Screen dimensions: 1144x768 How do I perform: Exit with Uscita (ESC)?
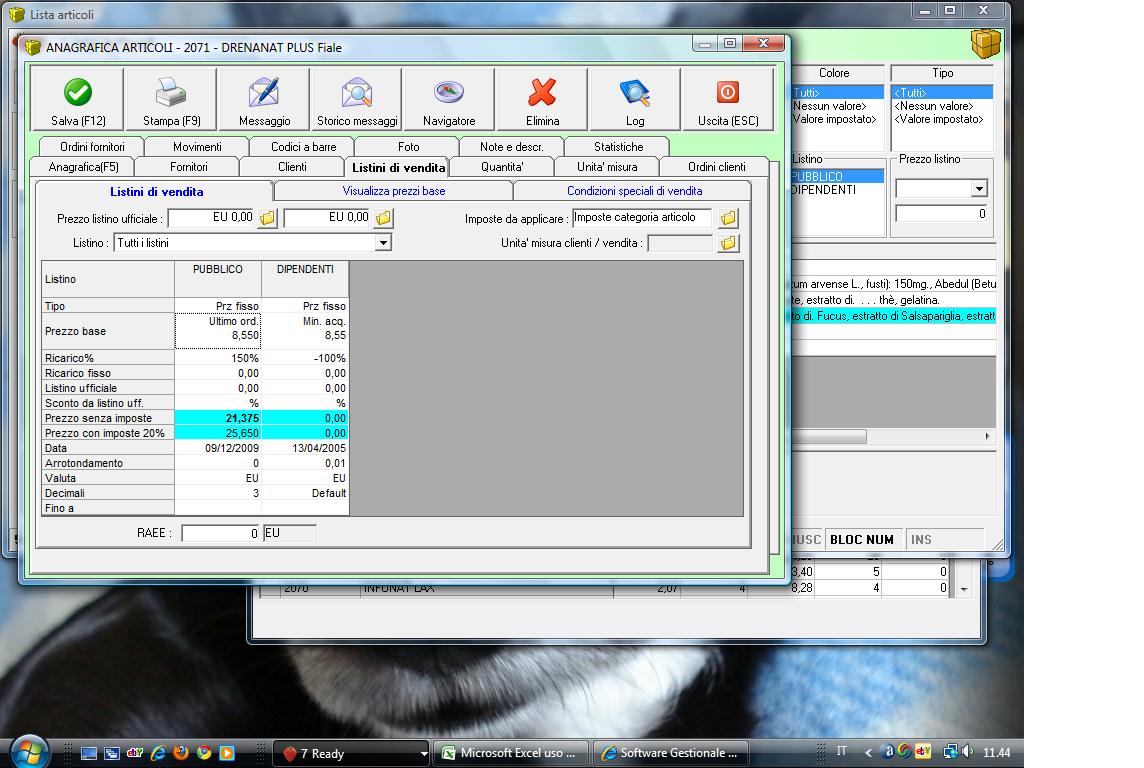[x=727, y=100]
